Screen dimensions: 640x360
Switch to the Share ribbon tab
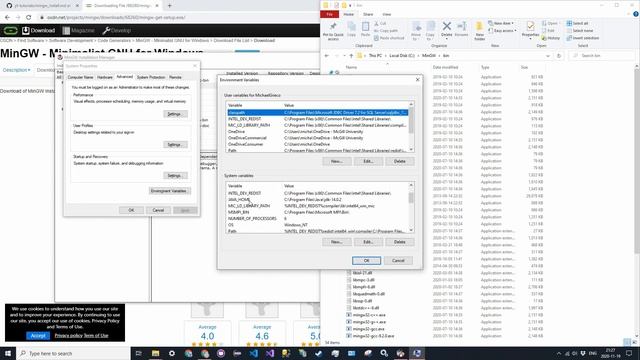368,14
